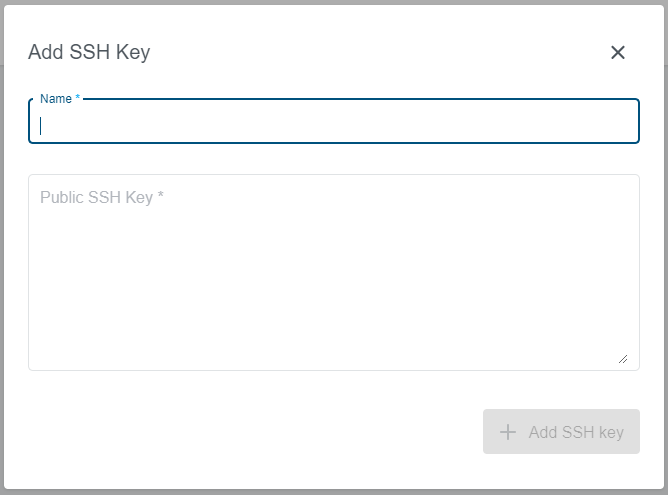Click the bottom-right corner grip of the textarea
Image resolution: width=668 pixels, height=495 pixels.
[x=623, y=358]
